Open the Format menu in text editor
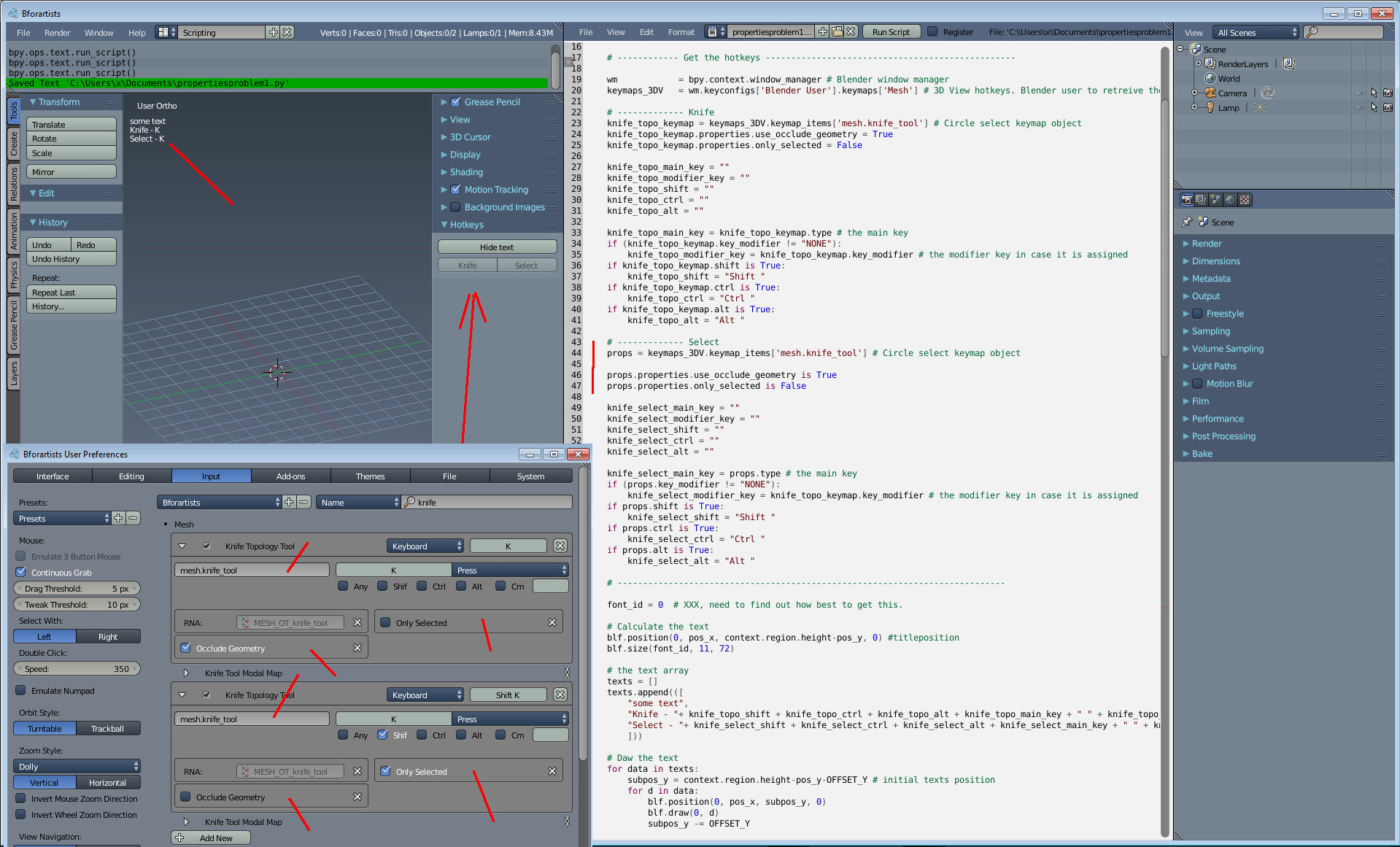The image size is (1400, 847). tap(681, 32)
